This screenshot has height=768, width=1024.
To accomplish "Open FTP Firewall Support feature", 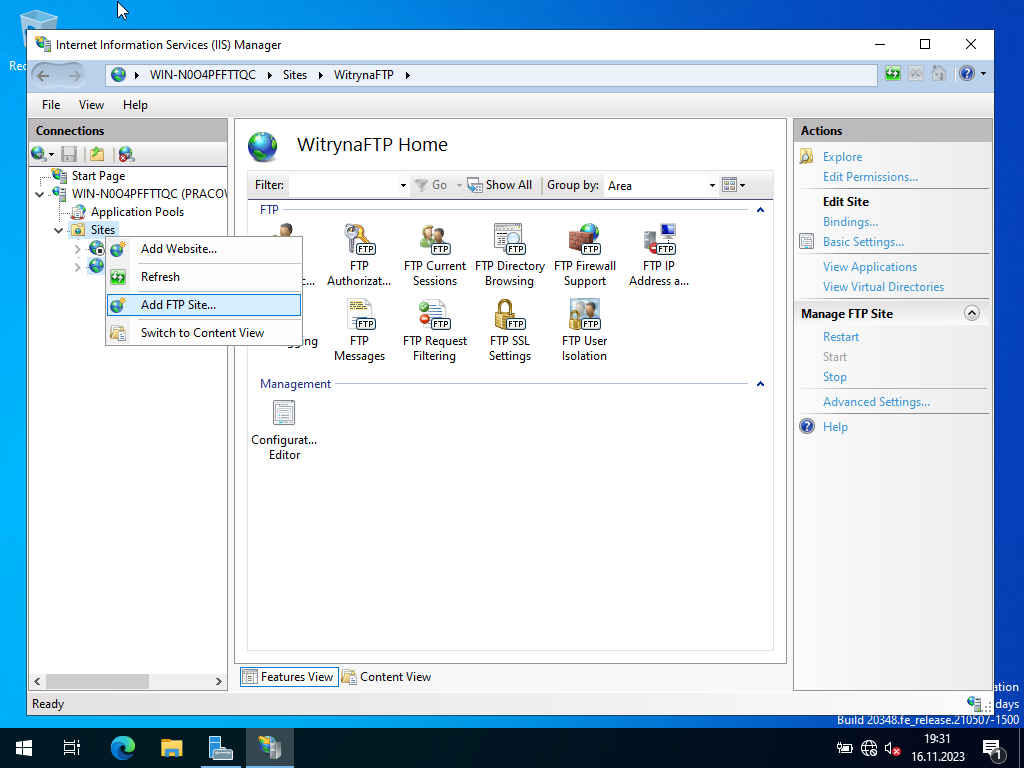I will pos(584,255).
